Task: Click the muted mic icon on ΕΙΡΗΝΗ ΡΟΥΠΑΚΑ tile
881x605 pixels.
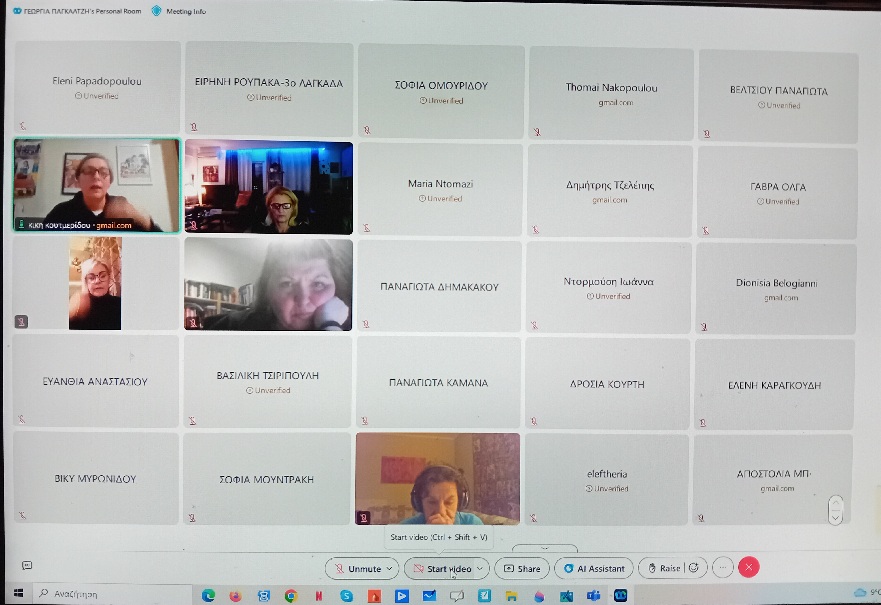Action: coord(193,127)
